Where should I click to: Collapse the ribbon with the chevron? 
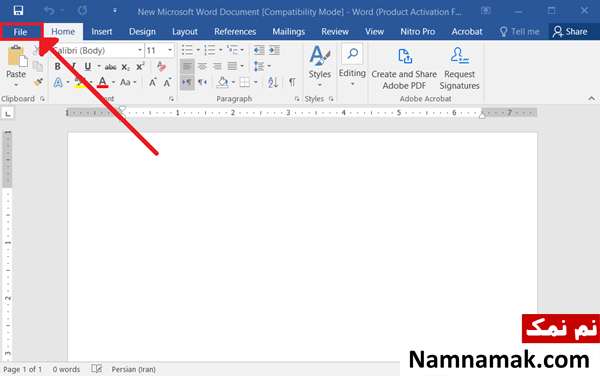coord(592,99)
